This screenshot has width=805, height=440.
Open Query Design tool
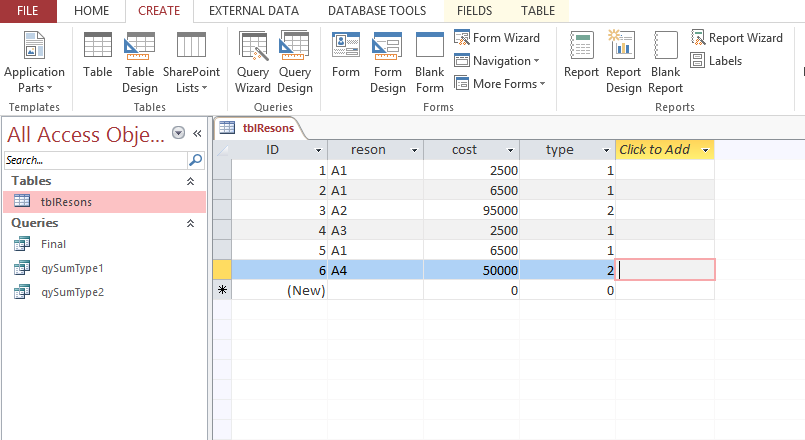coord(294,62)
